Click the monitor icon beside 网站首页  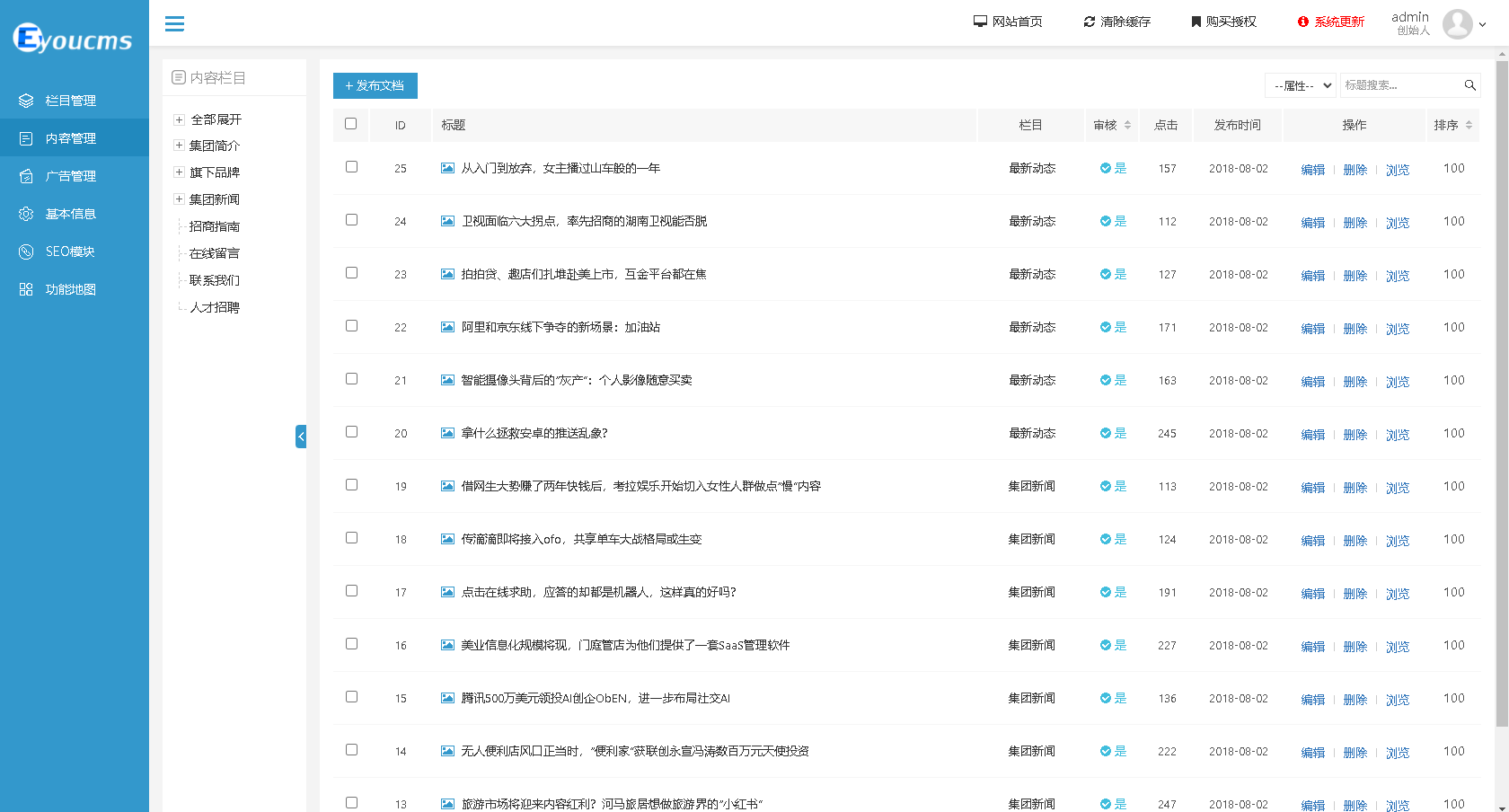(980, 22)
